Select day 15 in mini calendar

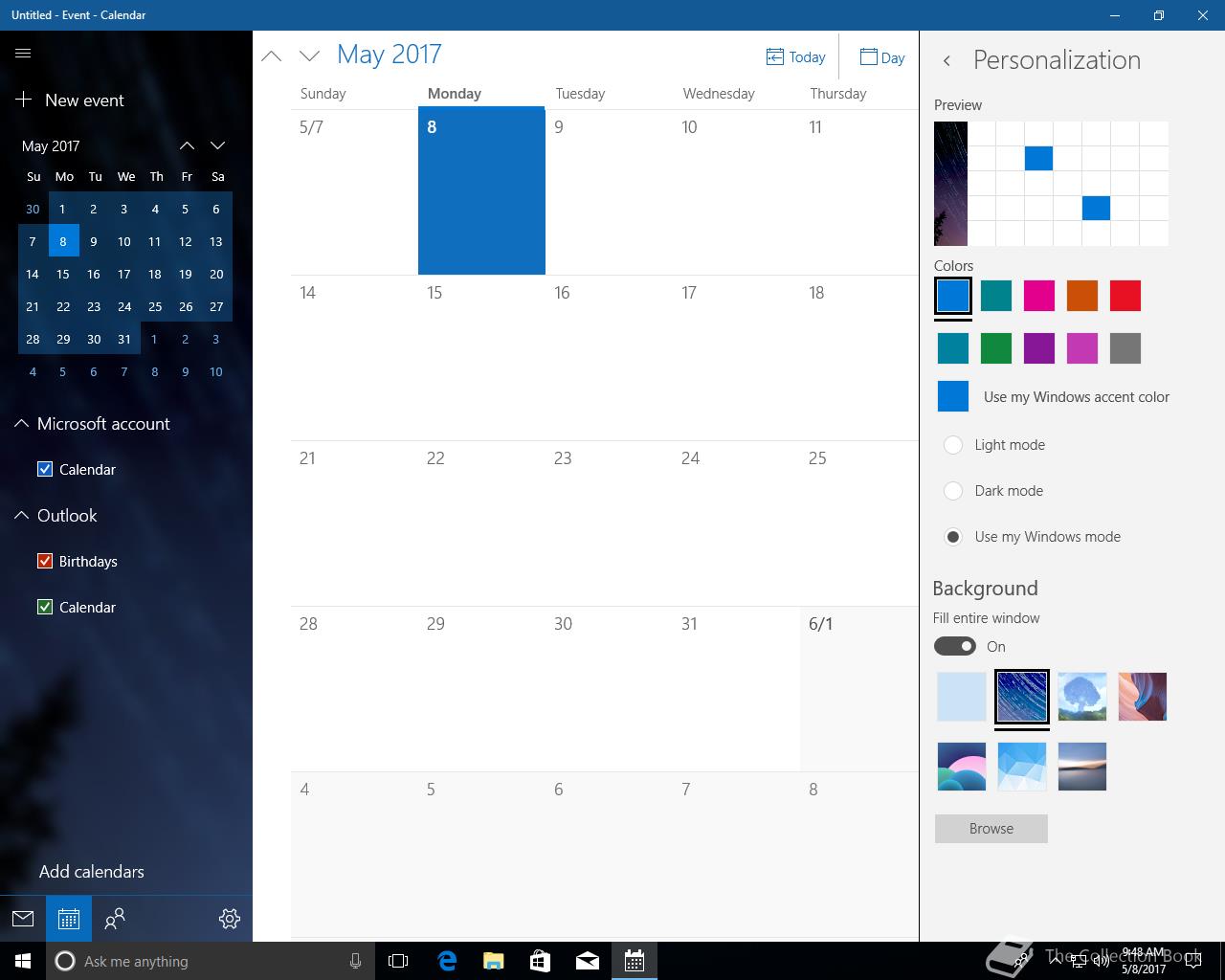(x=63, y=274)
